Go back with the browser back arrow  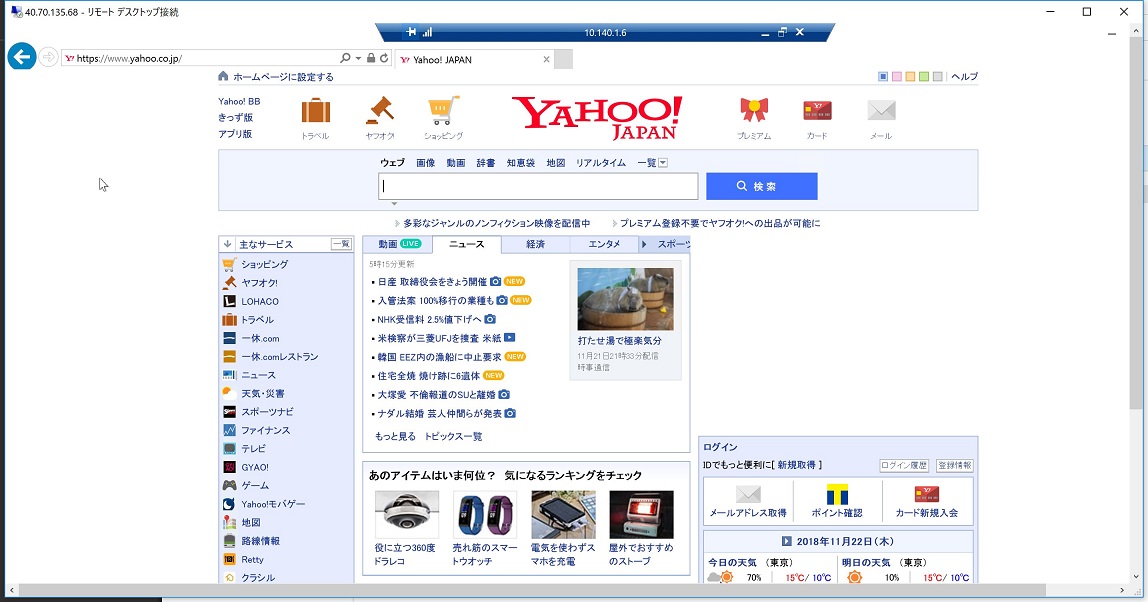pos(22,56)
